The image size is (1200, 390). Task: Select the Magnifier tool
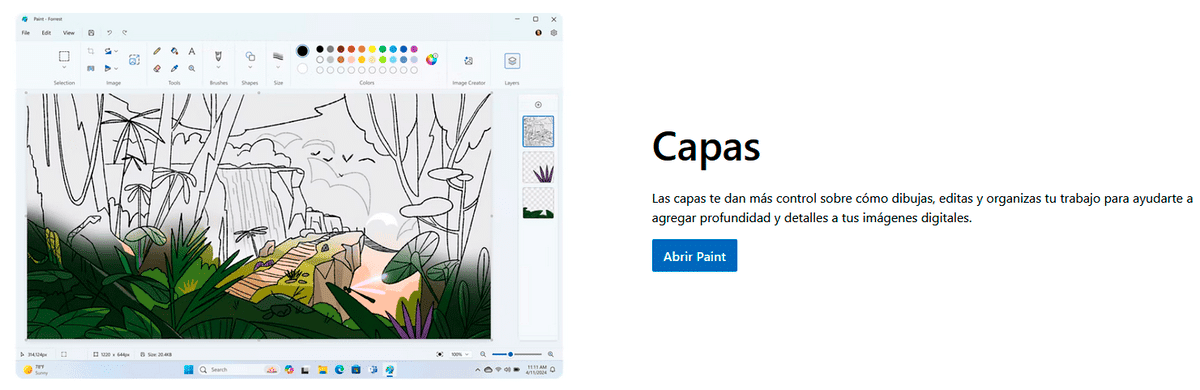point(192,68)
